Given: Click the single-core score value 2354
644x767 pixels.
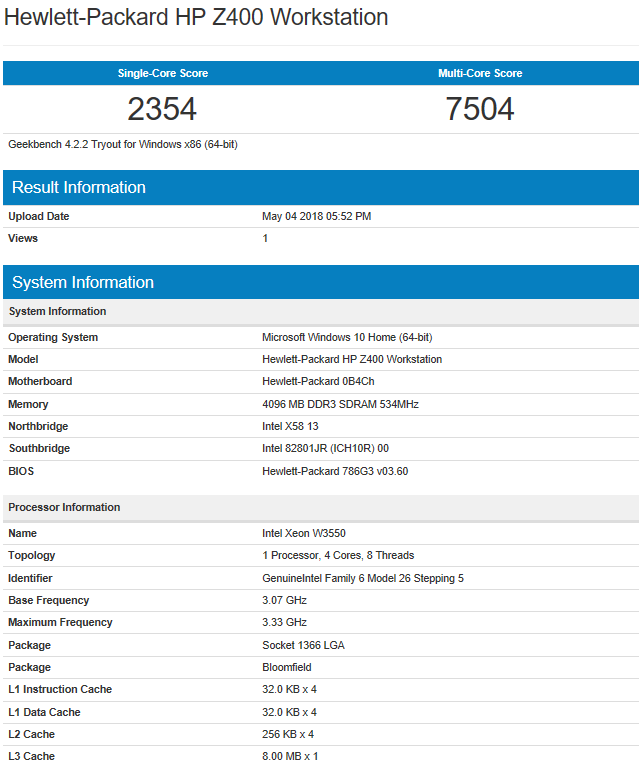Looking at the screenshot, I should pyautogui.click(x=162, y=109).
